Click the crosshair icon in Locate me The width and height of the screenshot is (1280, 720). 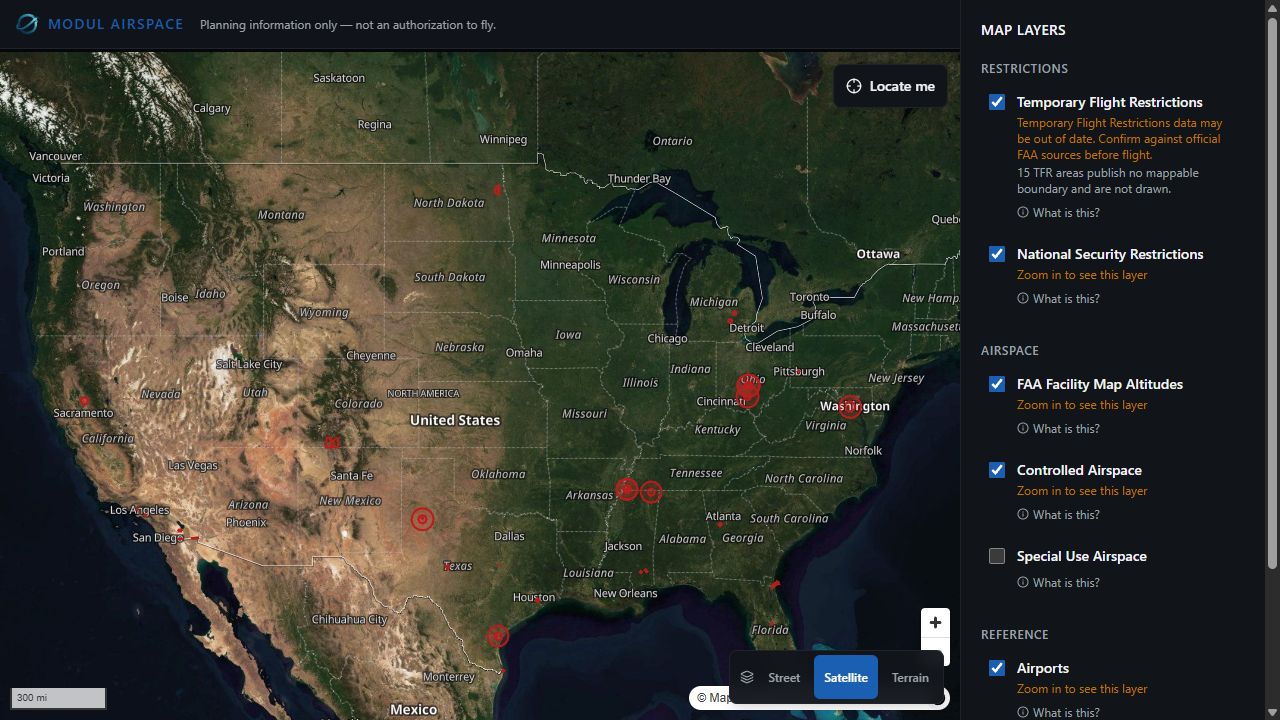(x=854, y=86)
